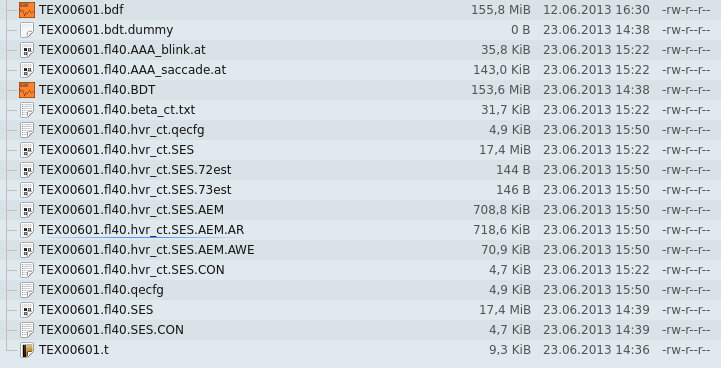Click the text file icon of TEX00601.fl40.beta_ct.txt
This screenshot has width=721, height=368.
click(x=27, y=110)
